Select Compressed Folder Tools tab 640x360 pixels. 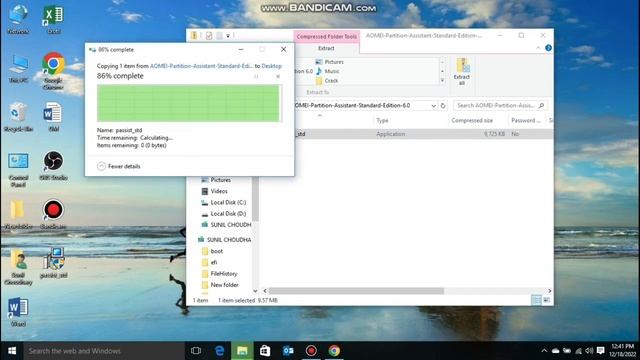pos(327,36)
